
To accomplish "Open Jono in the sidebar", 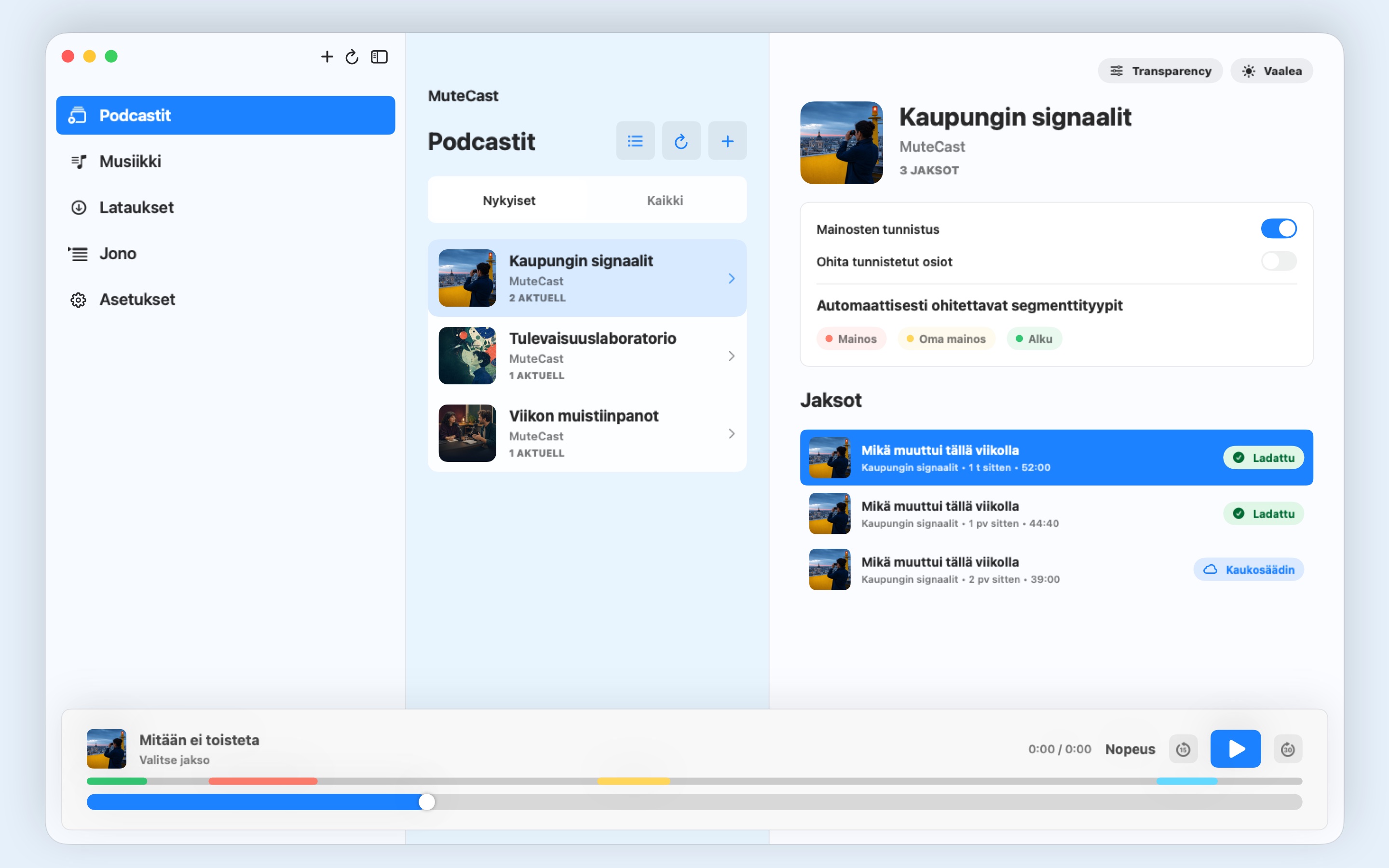I will 226,253.
